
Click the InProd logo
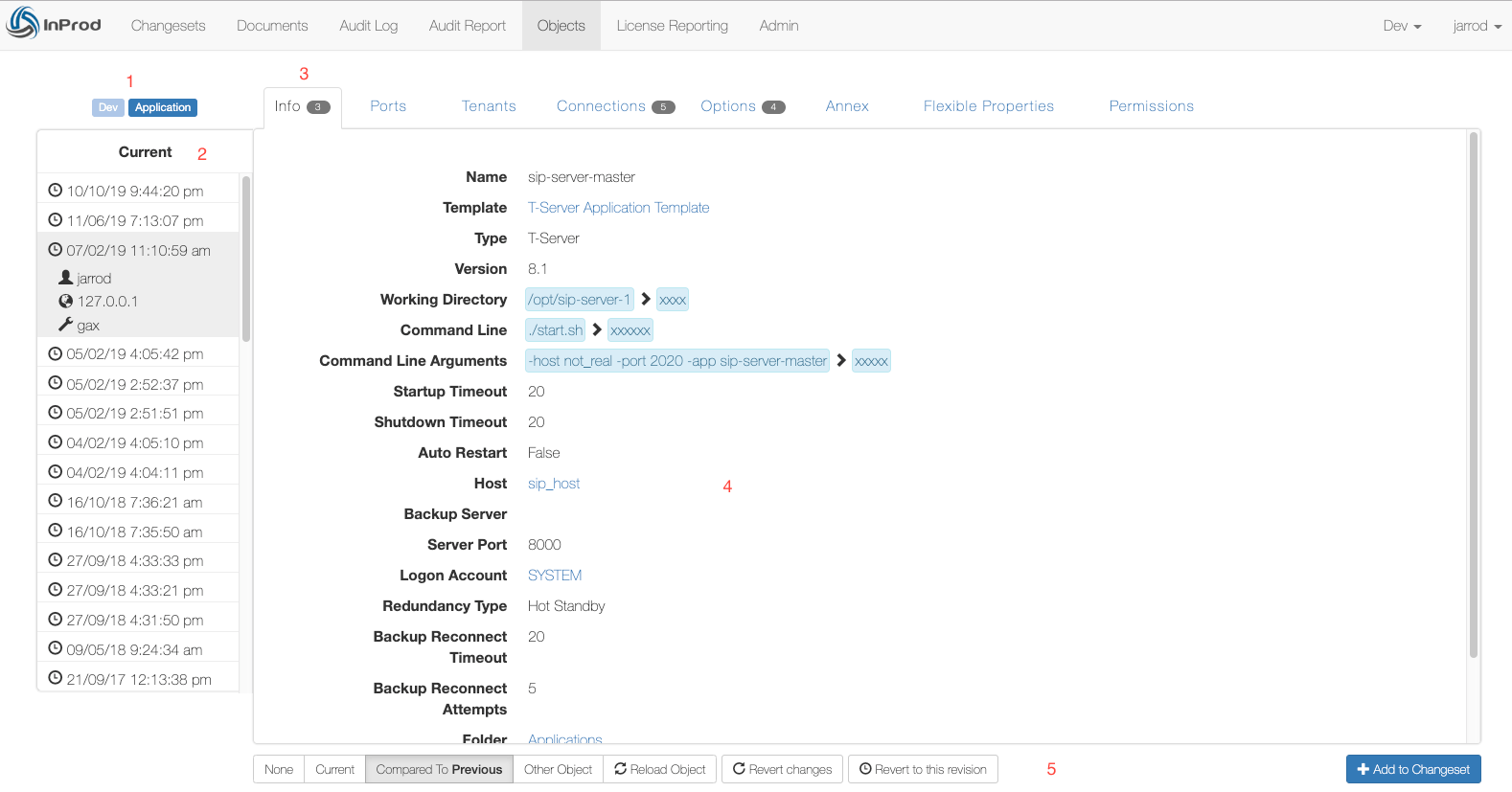pyautogui.click(x=54, y=23)
